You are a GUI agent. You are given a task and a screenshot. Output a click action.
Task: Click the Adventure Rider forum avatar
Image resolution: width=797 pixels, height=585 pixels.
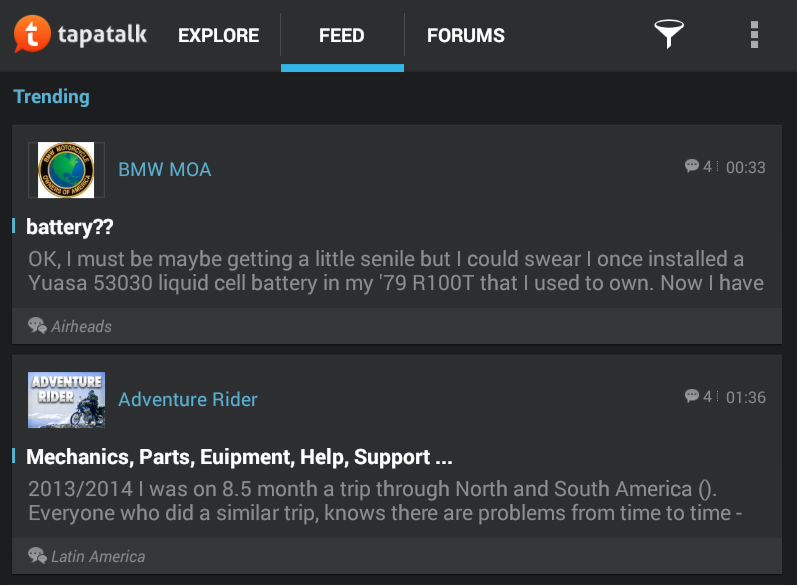[66, 399]
